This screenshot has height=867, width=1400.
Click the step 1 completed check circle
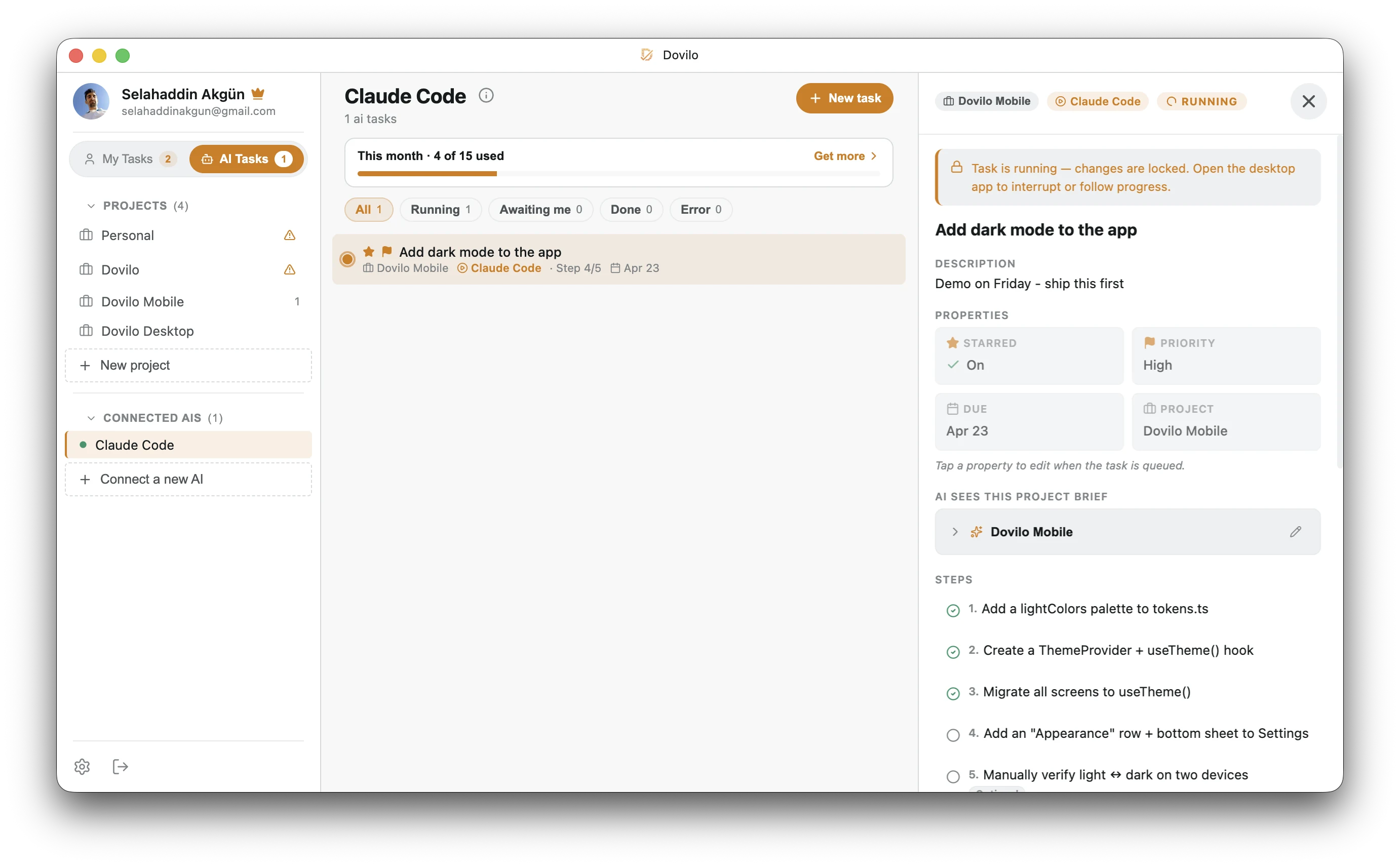coord(953,611)
